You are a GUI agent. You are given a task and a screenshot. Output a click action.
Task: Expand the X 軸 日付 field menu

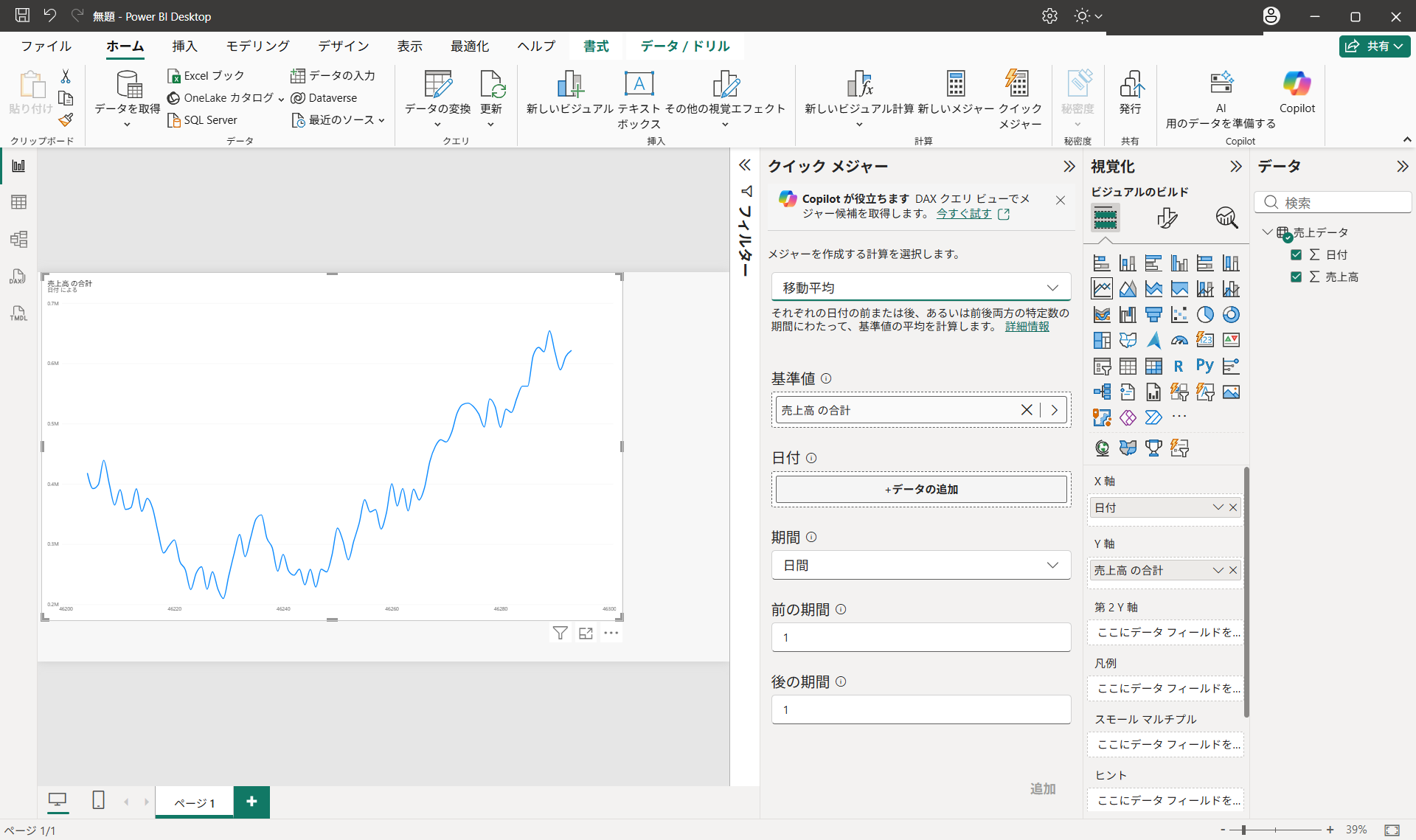pyautogui.click(x=1218, y=507)
